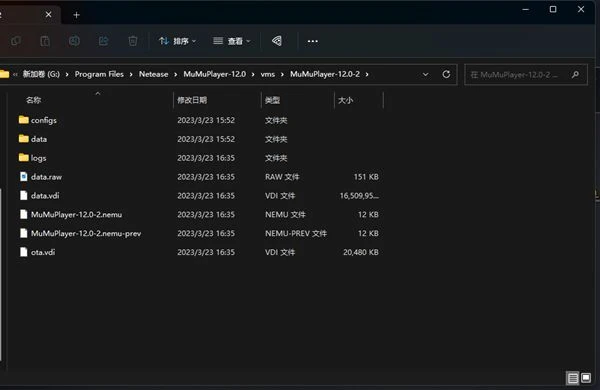
Task: Click the paste icon in the toolbar
Action: pyautogui.click(x=45, y=41)
